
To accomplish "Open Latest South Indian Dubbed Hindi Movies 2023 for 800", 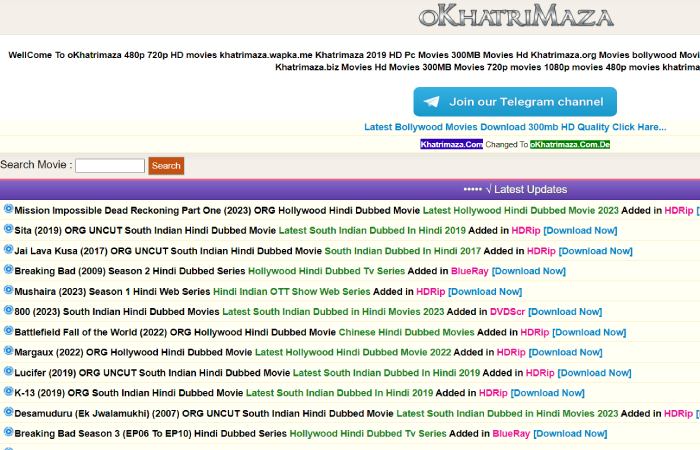I will coord(333,312).
